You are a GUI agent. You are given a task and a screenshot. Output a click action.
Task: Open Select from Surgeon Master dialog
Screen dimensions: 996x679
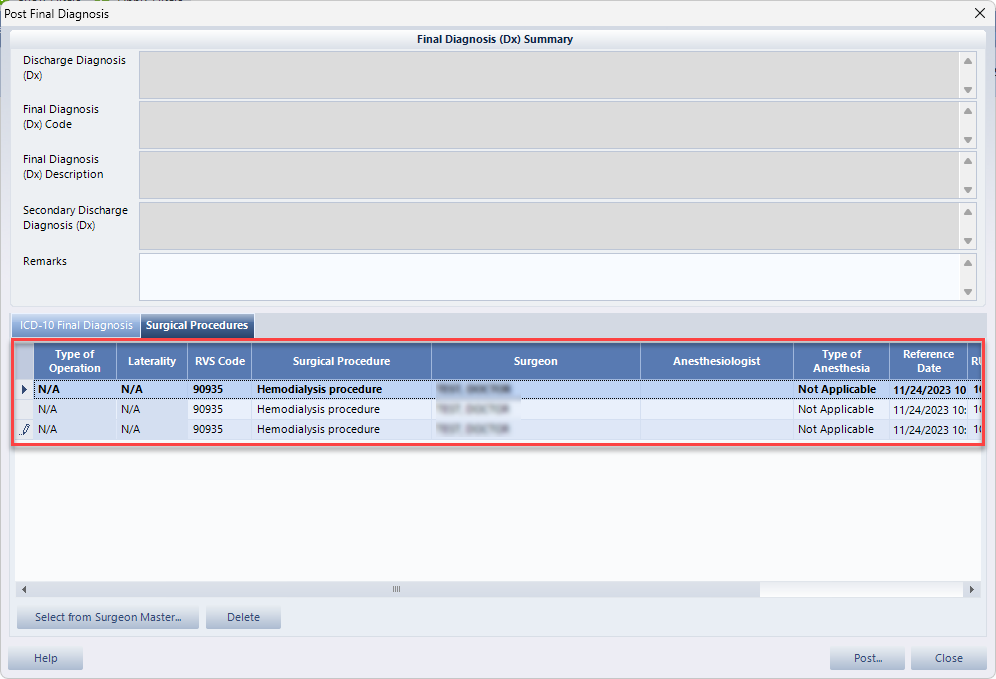(108, 617)
